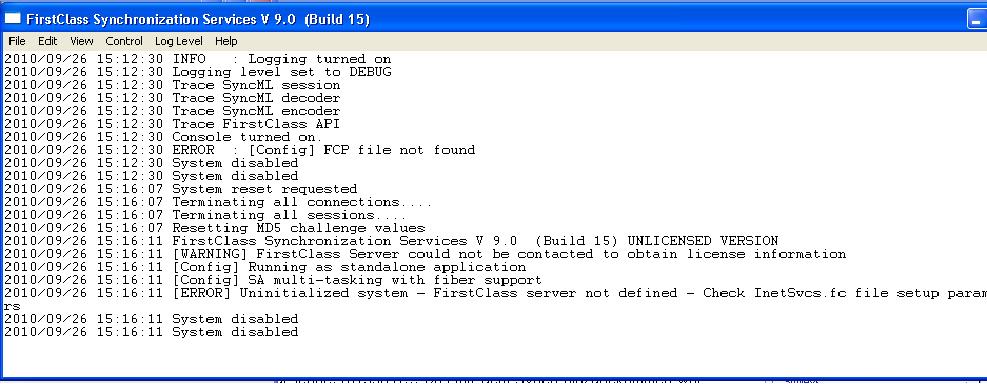Image resolution: width=987 pixels, height=384 pixels.
Task: Click the 'Trace SyncML decoder' log line
Action: (172, 98)
